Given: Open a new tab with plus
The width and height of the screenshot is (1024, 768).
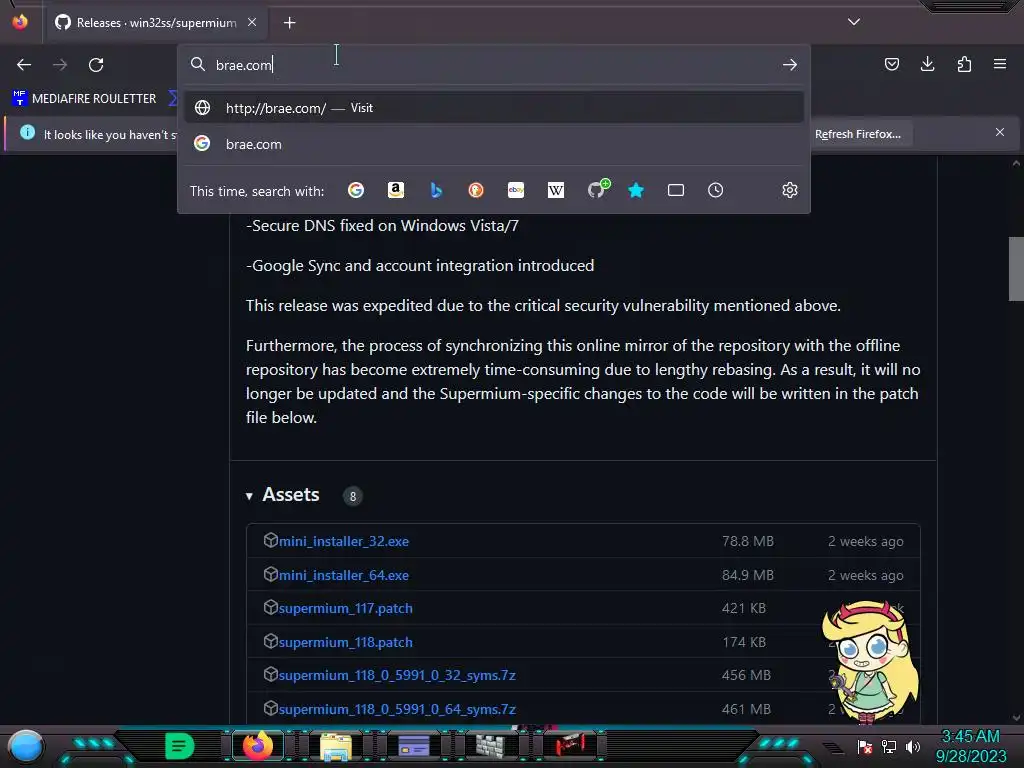Looking at the screenshot, I should click(289, 23).
